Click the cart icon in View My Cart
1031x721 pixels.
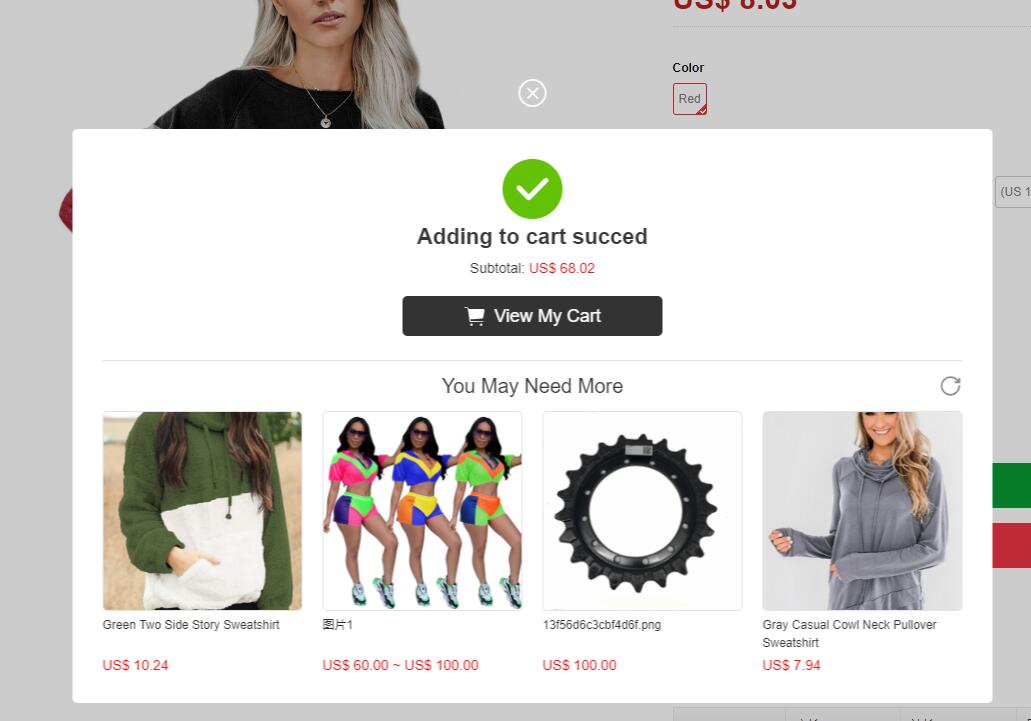click(x=475, y=316)
